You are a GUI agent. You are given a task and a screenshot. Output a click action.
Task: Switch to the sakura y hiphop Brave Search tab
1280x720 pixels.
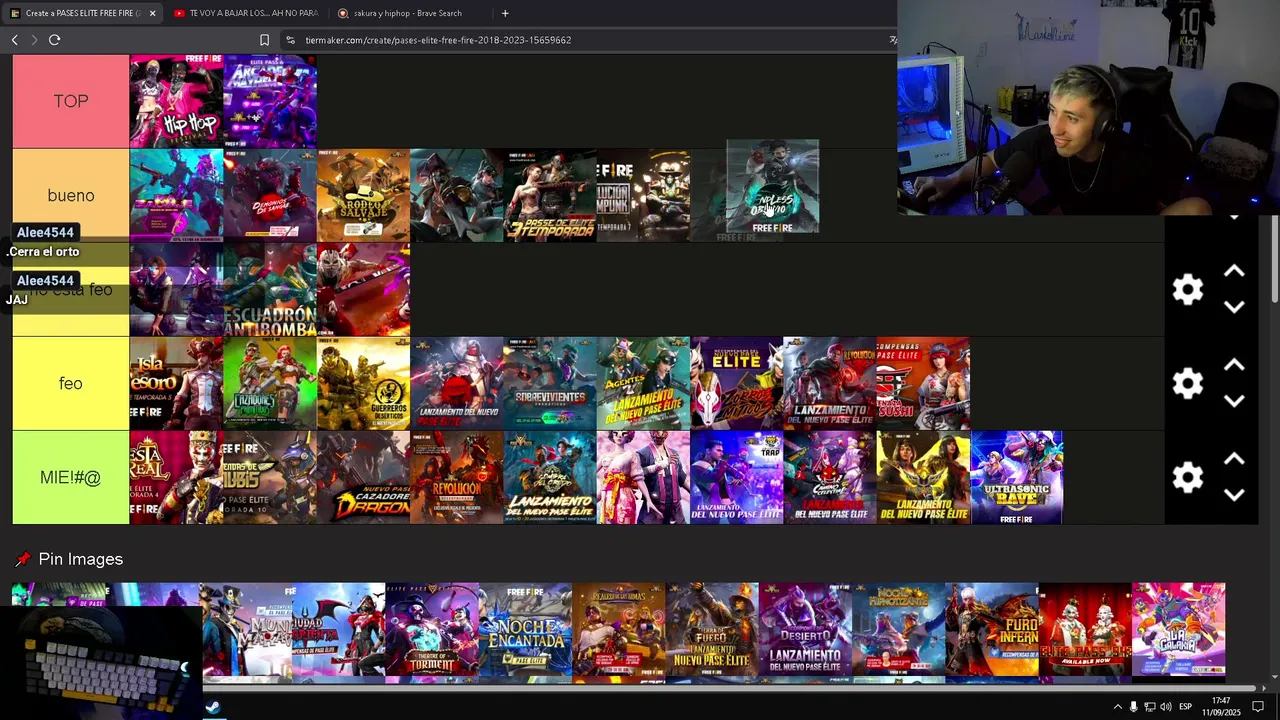tap(409, 13)
